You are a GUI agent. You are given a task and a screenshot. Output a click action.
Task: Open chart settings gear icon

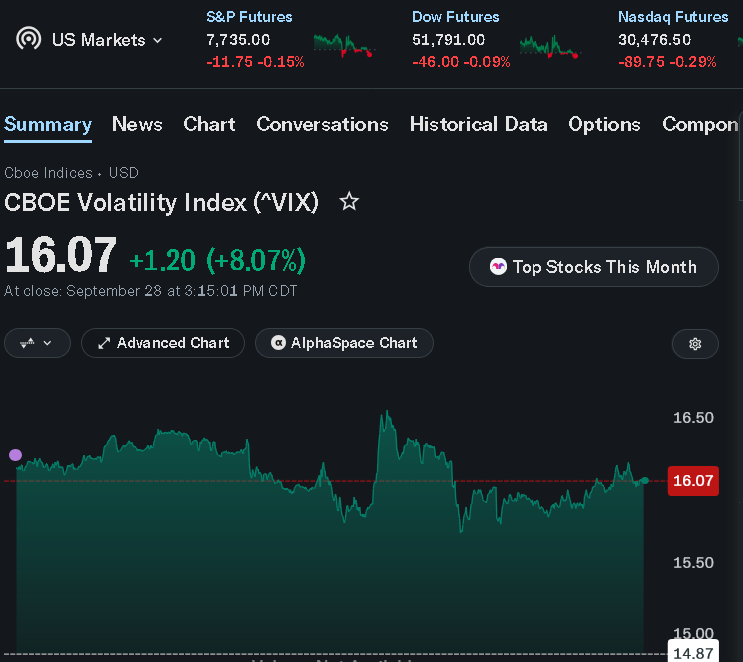[695, 344]
